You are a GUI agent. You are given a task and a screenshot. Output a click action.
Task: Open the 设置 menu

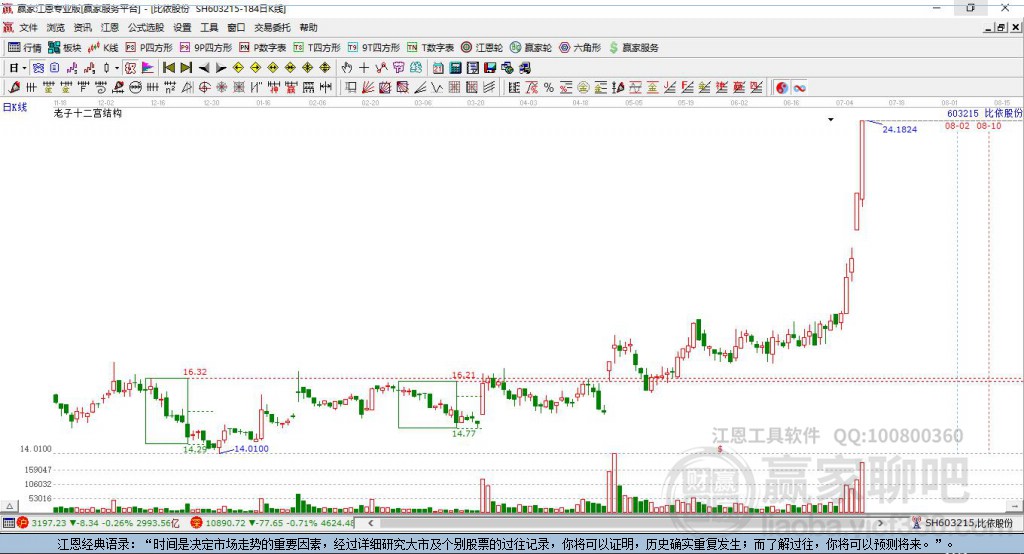(182, 27)
